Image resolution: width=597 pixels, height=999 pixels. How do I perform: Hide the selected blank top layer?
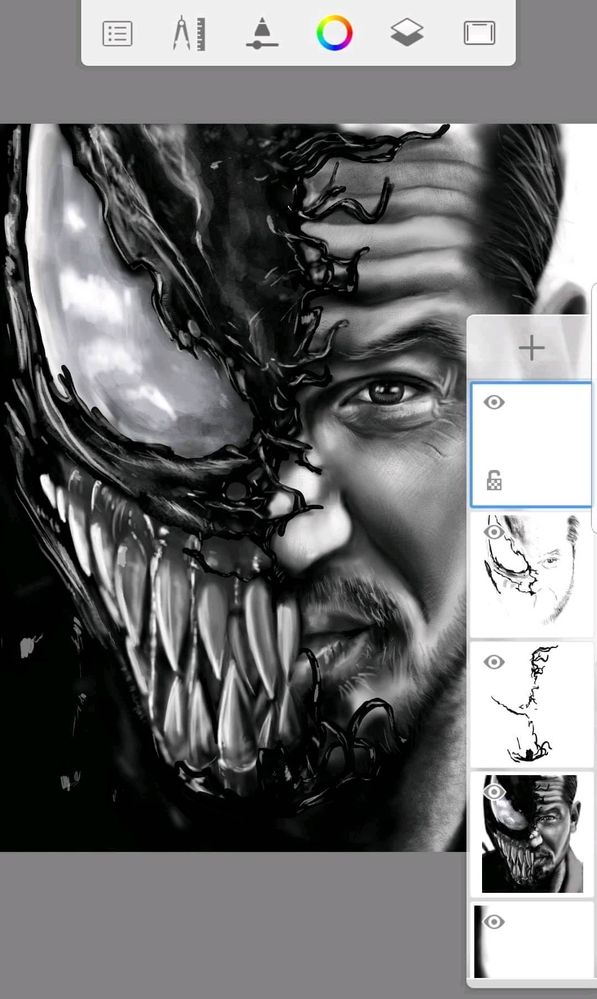coord(494,402)
